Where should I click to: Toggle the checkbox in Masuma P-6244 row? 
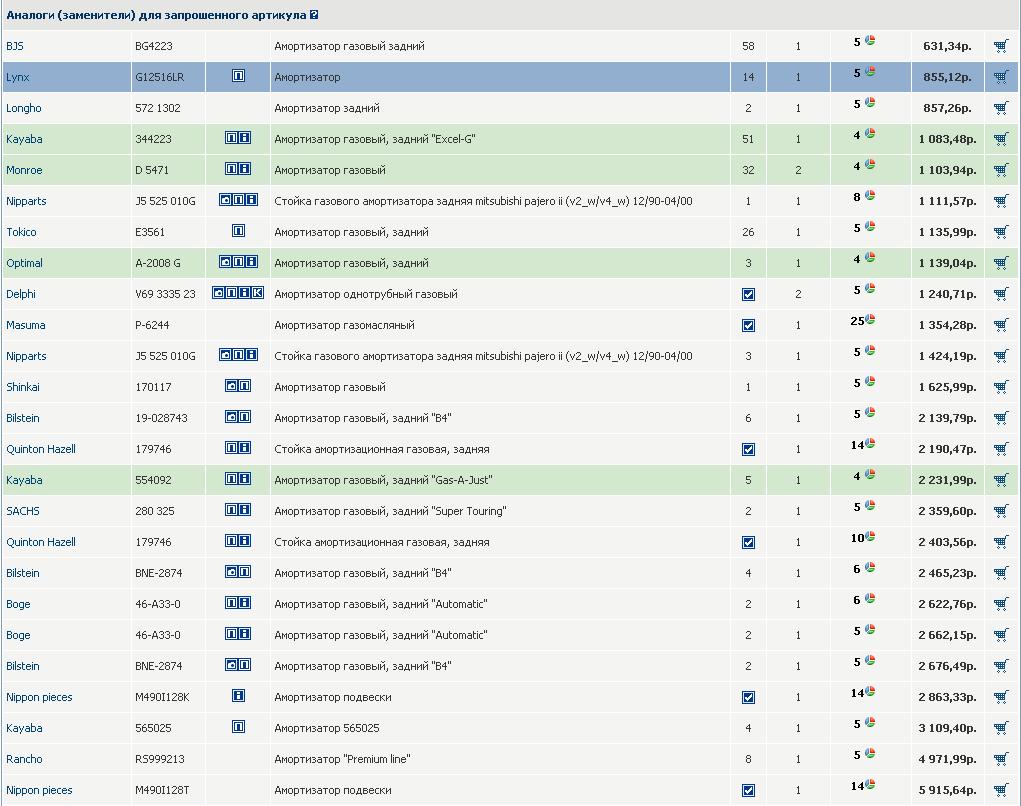[x=748, y=326]
